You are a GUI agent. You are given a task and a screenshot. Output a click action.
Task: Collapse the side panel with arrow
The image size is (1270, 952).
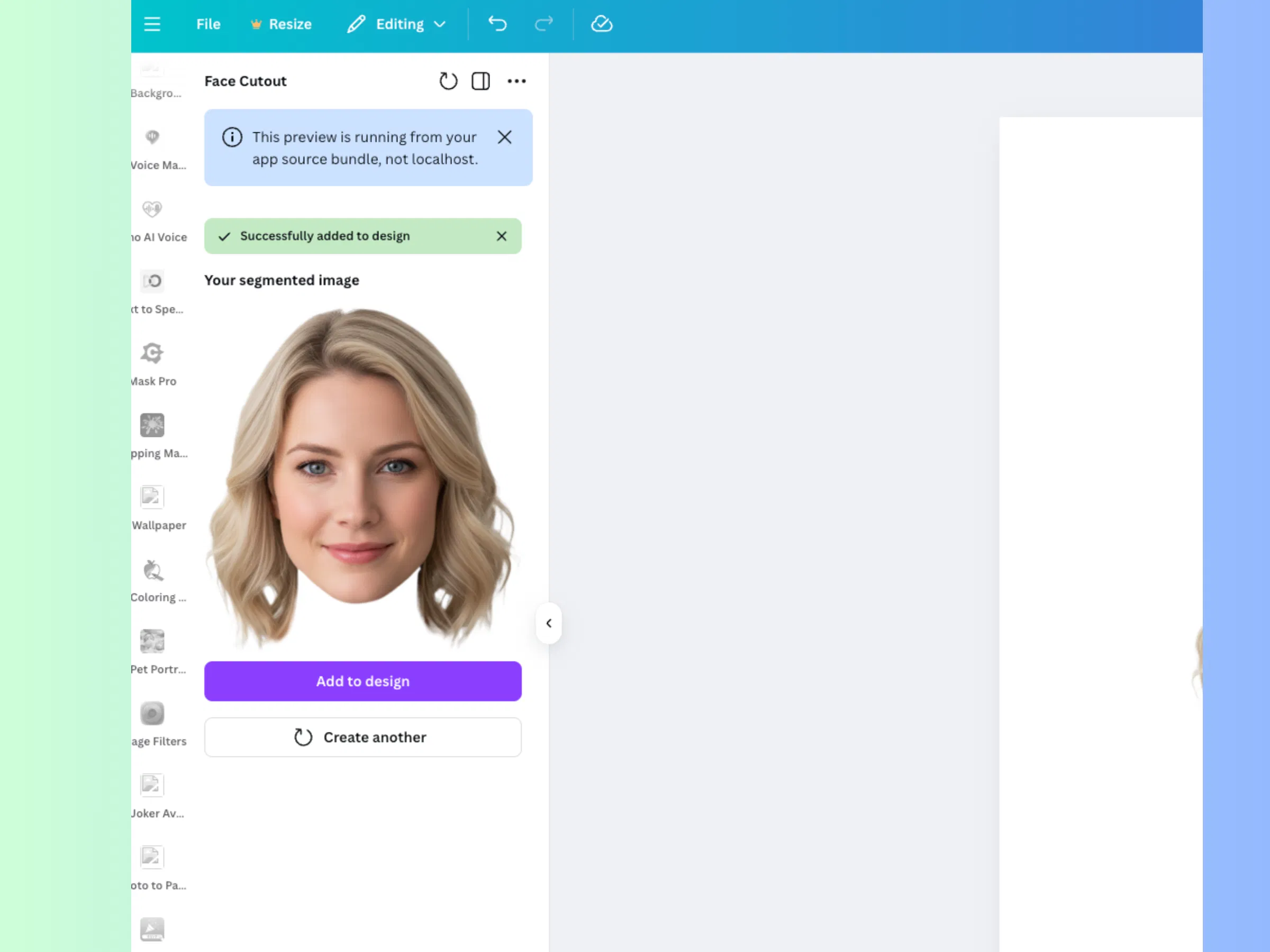(x=549, y=623)
